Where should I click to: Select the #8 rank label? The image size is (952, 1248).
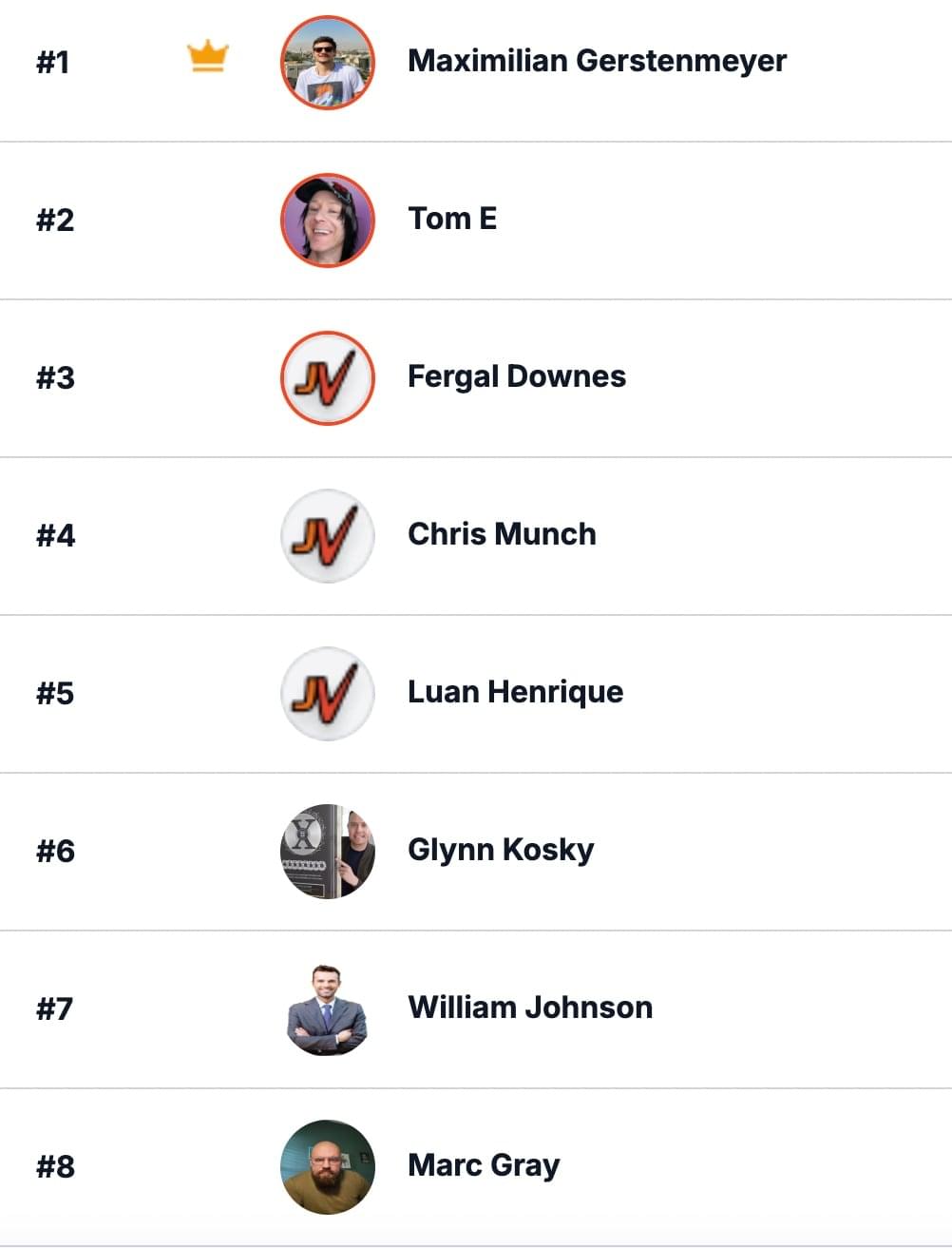(x=55, y=1167)
